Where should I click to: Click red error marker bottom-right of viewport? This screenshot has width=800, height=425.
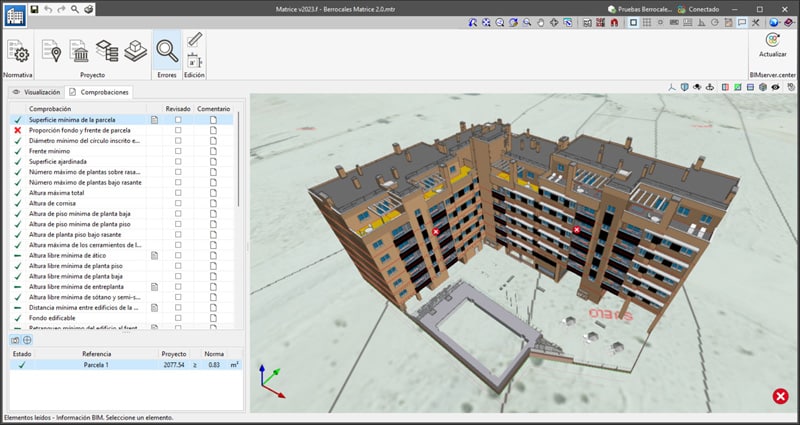click(780, 396)
